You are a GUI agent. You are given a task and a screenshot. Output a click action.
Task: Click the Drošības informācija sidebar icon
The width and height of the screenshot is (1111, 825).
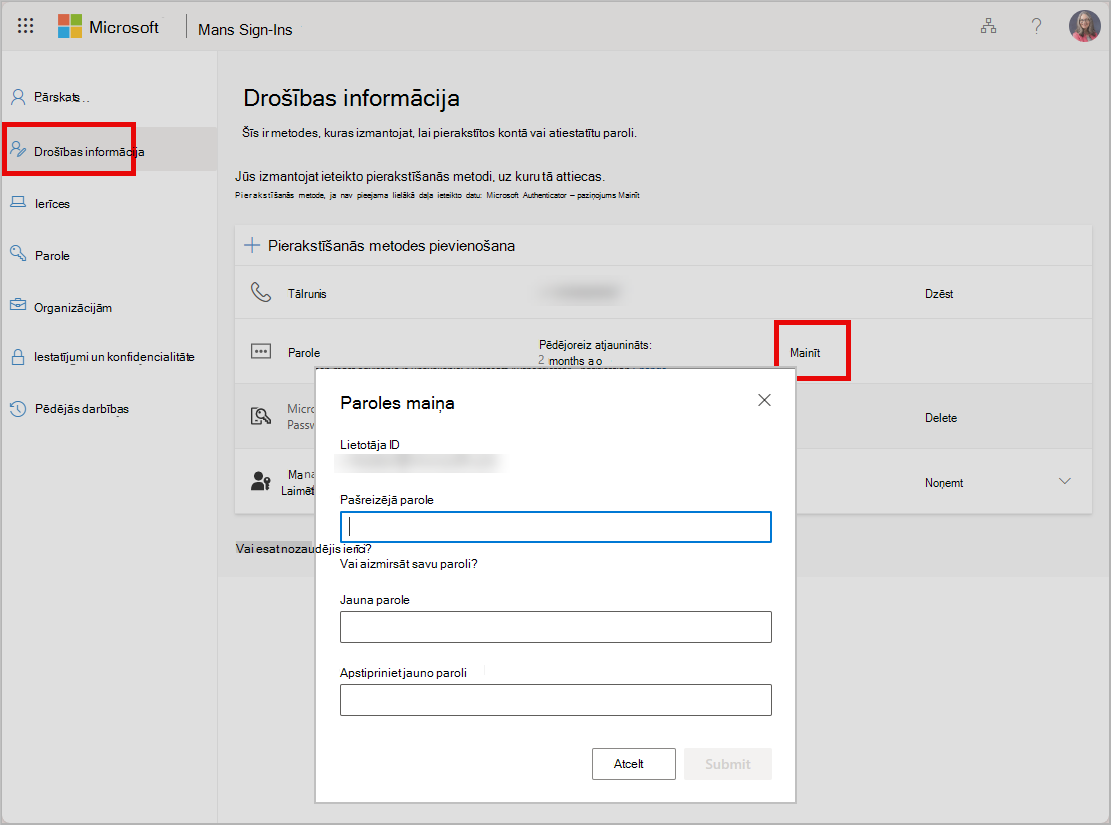[18, 149]
